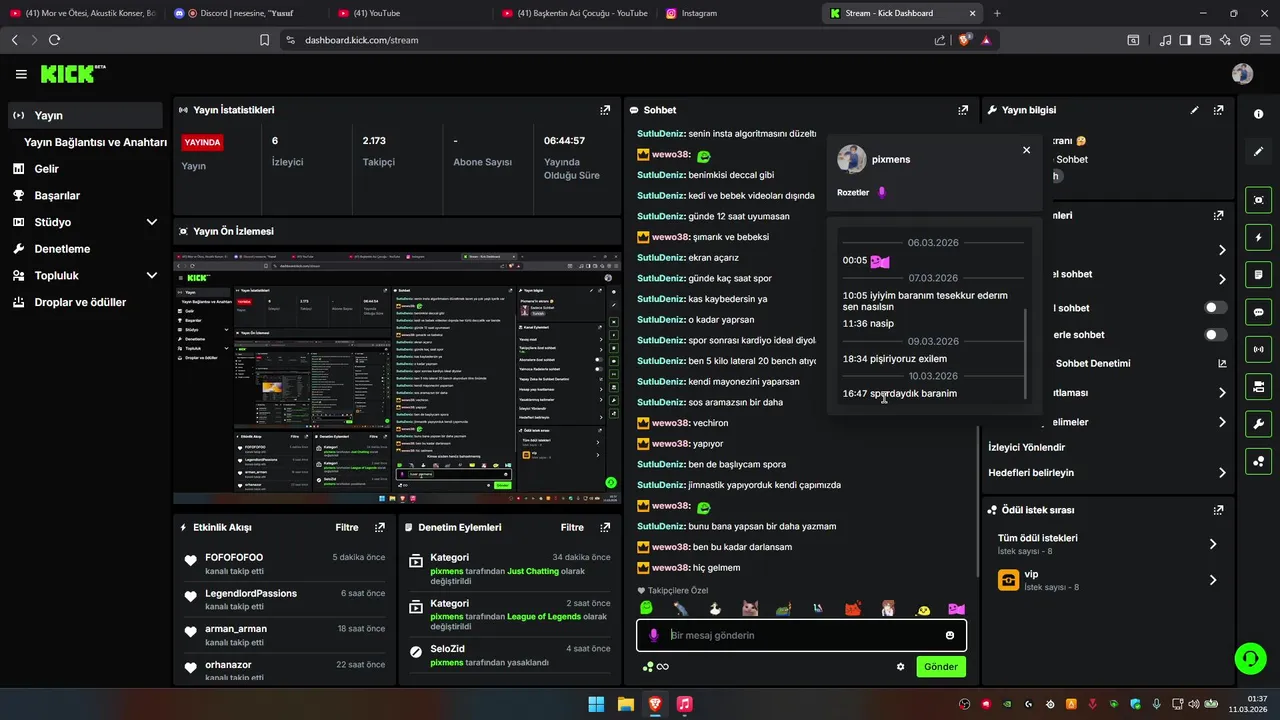Image resolution: width=1280 pixels, height=720 pixels.
Task: Click the wrench icon in right sidebar
Action: point(1258,423)
